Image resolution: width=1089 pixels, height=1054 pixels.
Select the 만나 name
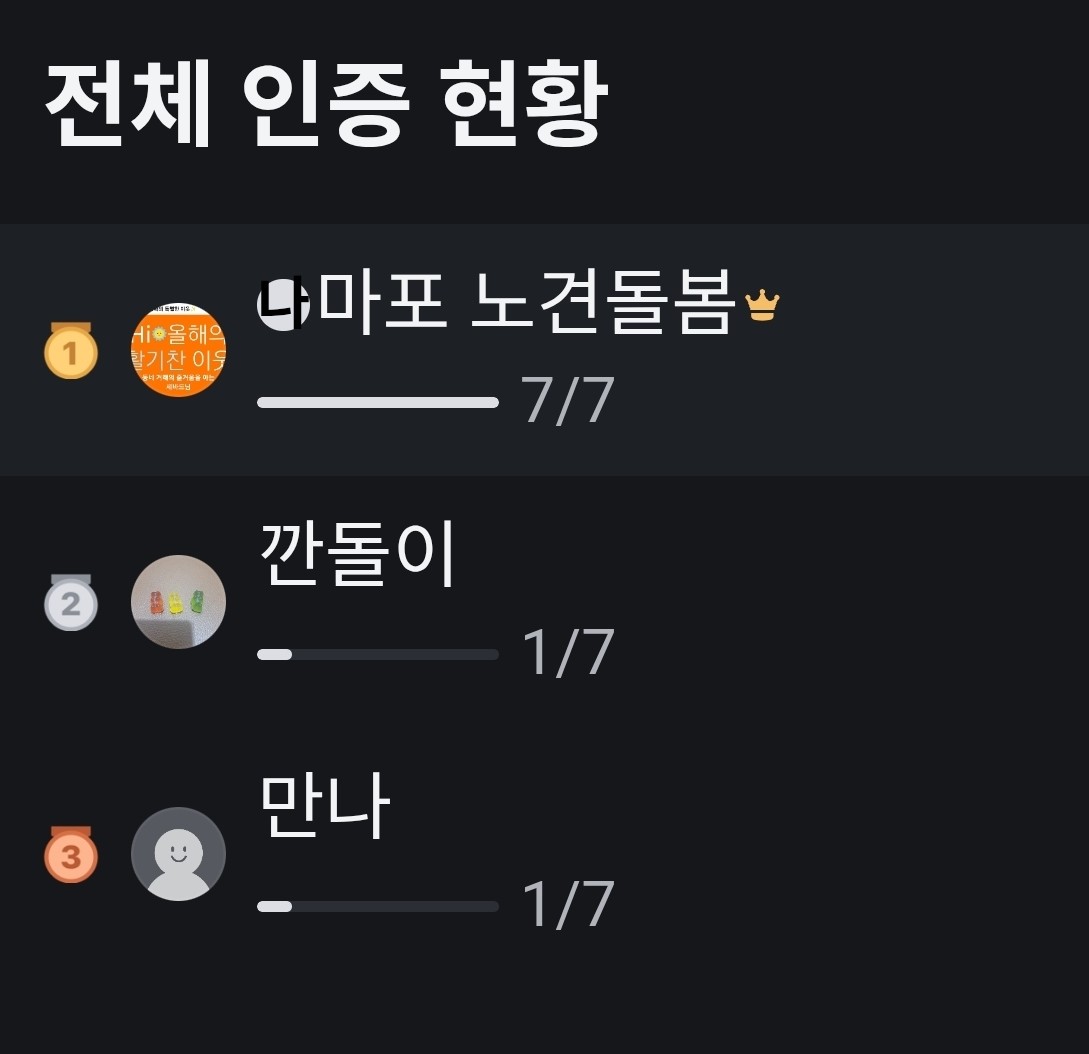click(324, 806)
